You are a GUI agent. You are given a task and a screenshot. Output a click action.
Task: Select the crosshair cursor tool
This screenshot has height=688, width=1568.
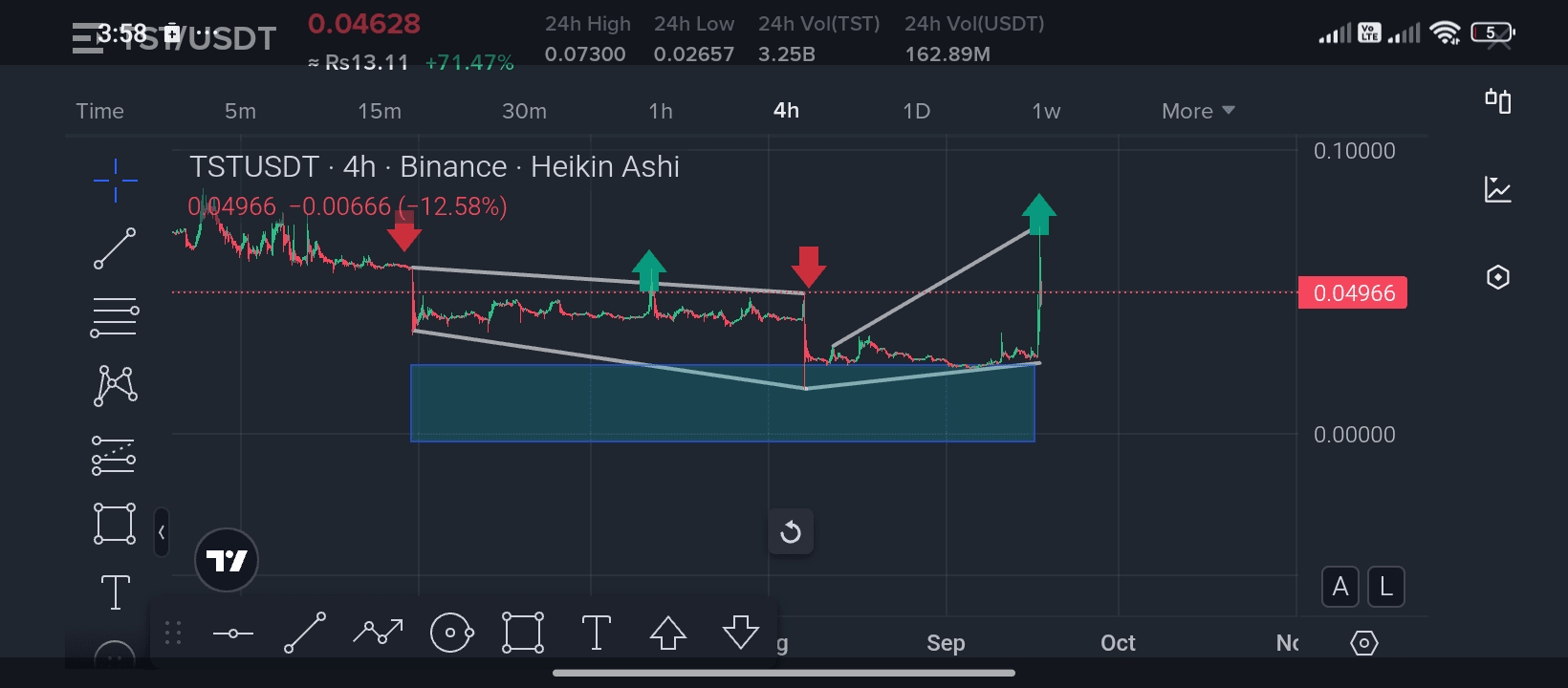click(x=116, y=180)
